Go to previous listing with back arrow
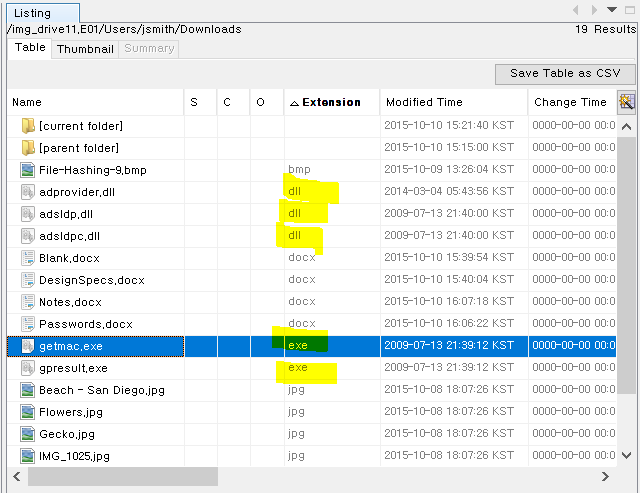 click(x=576, y=10)
